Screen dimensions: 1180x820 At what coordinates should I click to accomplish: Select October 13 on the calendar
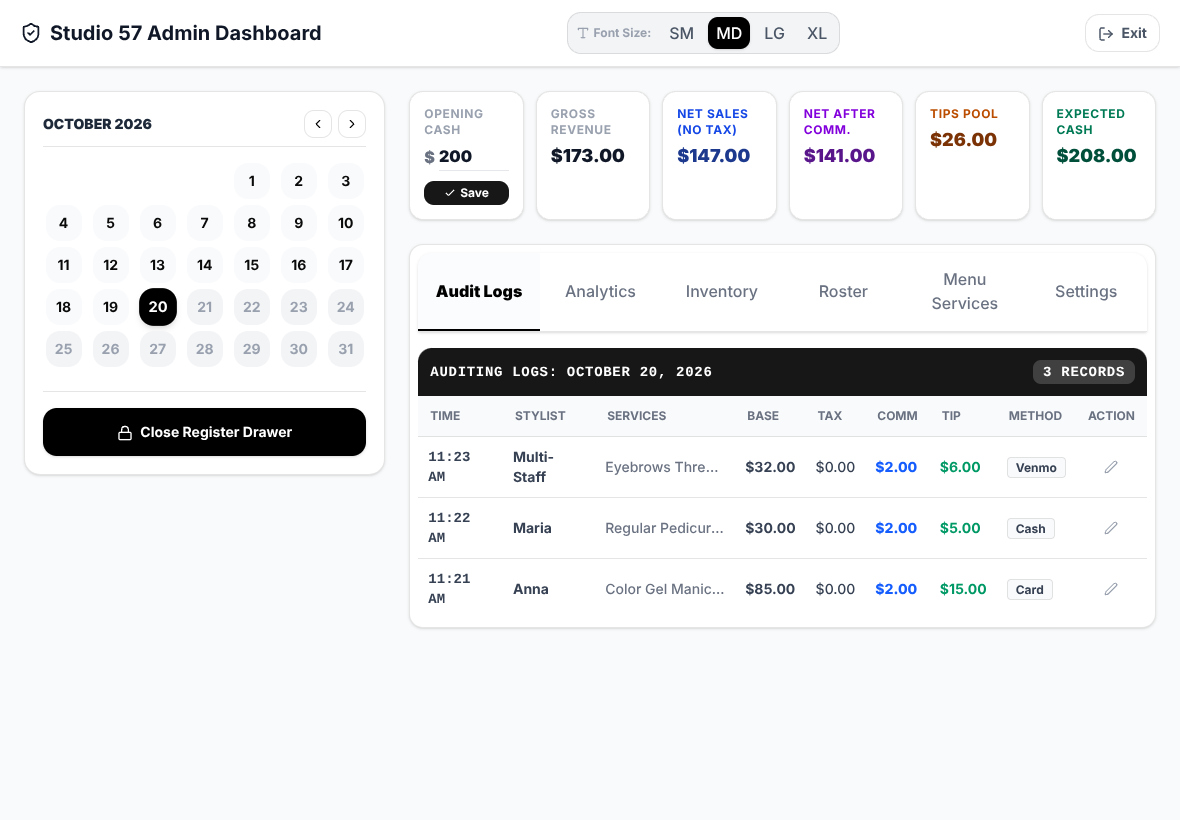[157, 266]
